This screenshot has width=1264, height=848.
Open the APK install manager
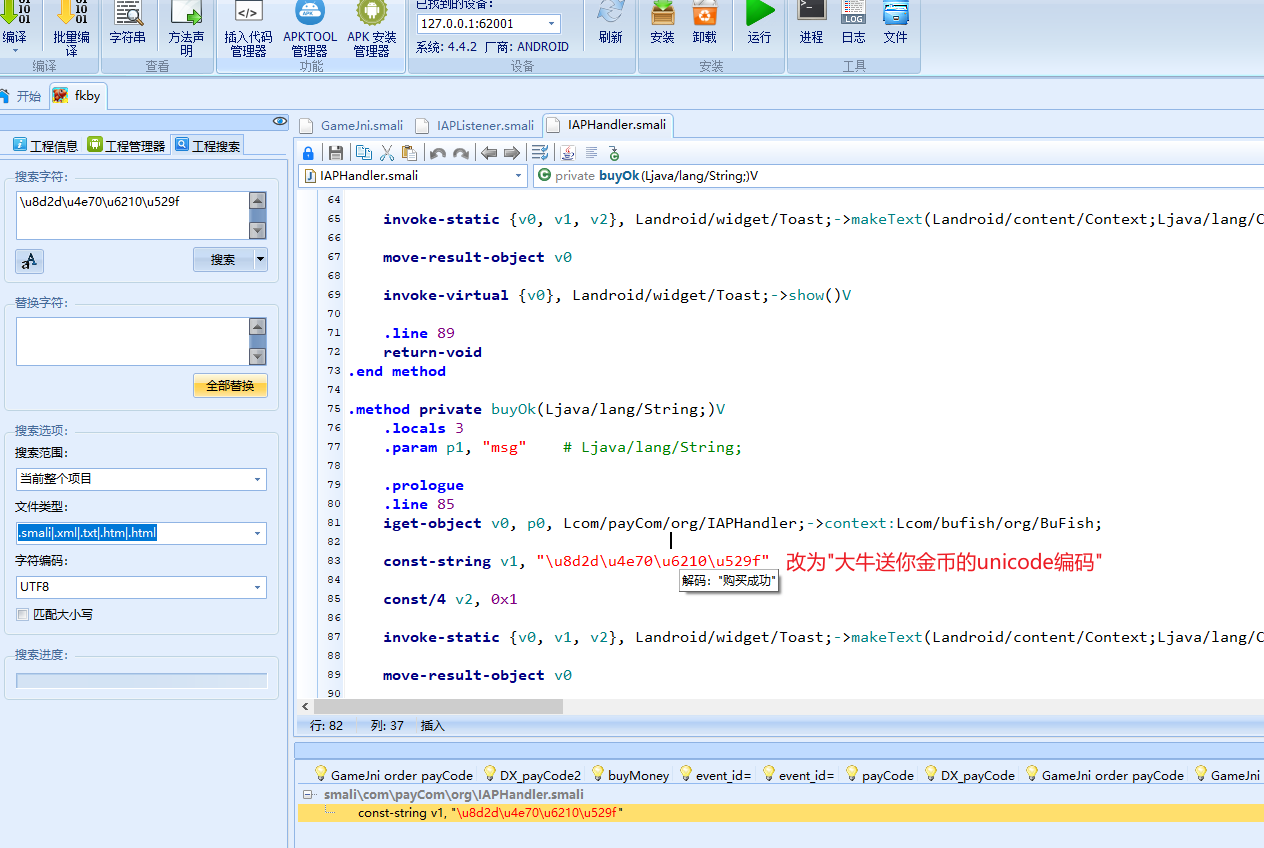pyautogui.click(x=371, y=28)
